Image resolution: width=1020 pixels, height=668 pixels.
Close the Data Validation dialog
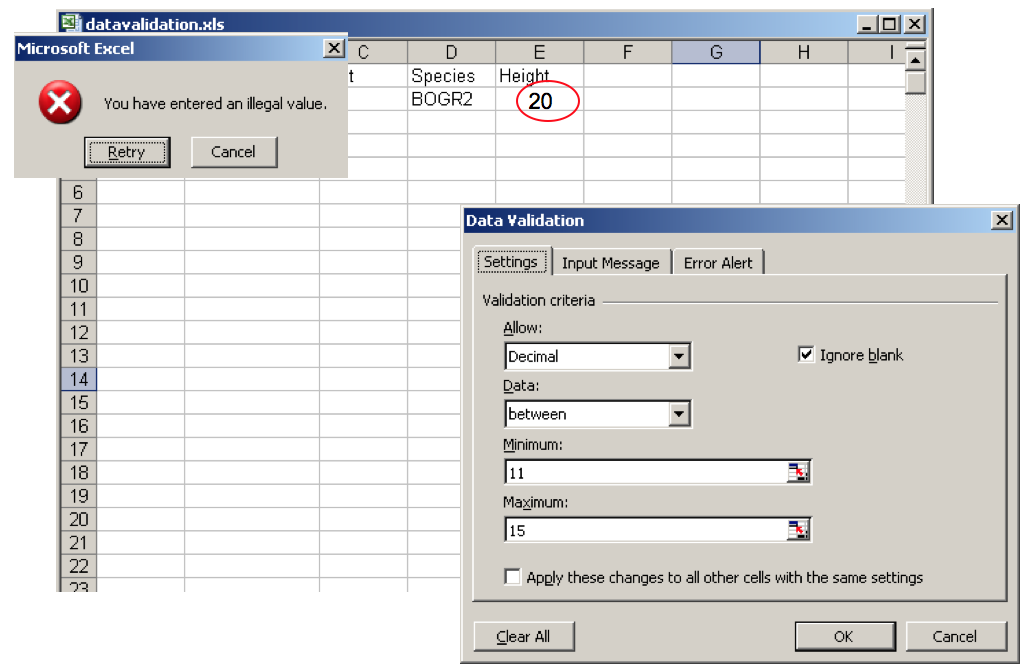[x=1001, y=221]
